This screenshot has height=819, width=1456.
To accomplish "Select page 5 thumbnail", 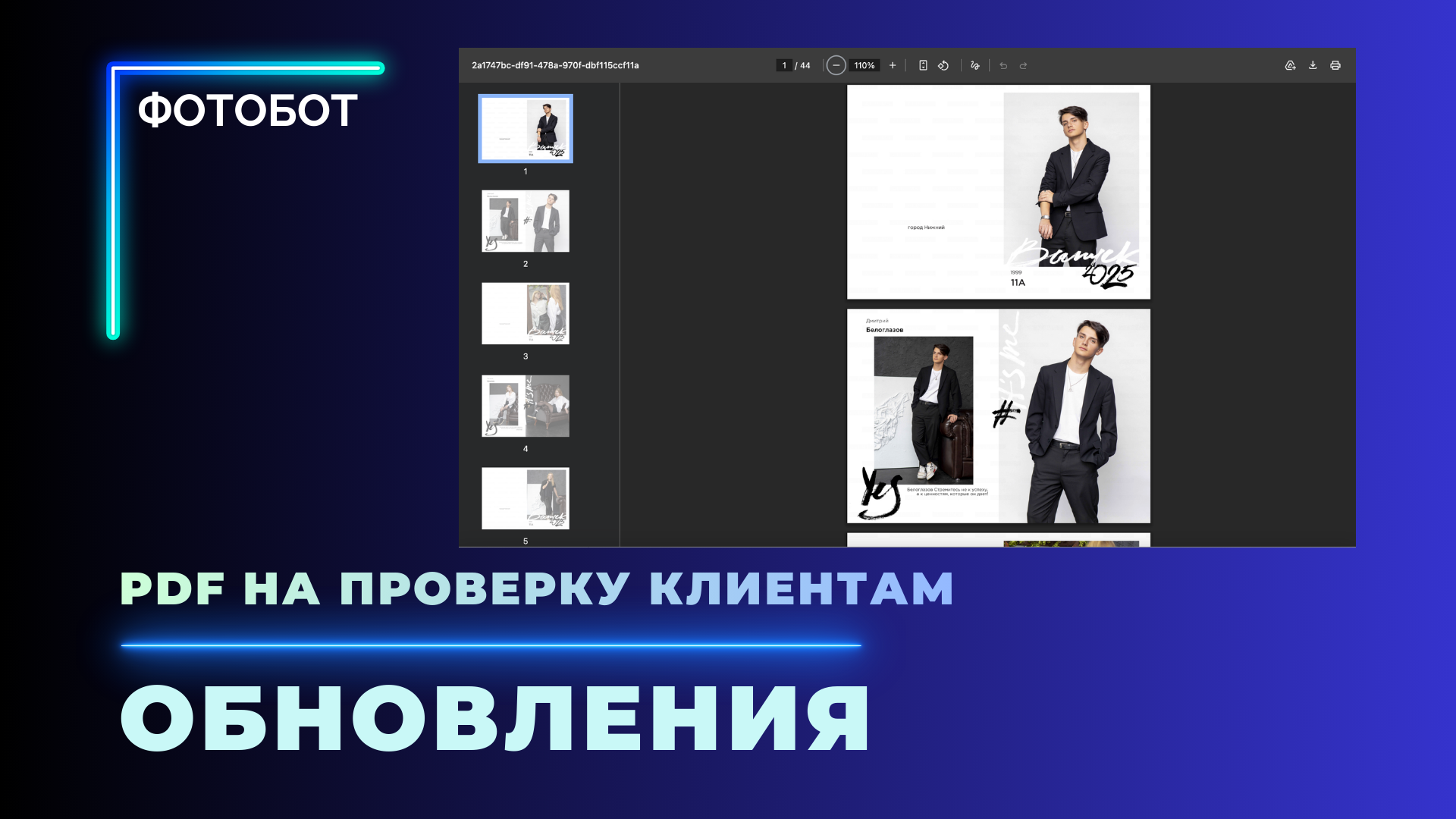I will [x=526, y=498].
